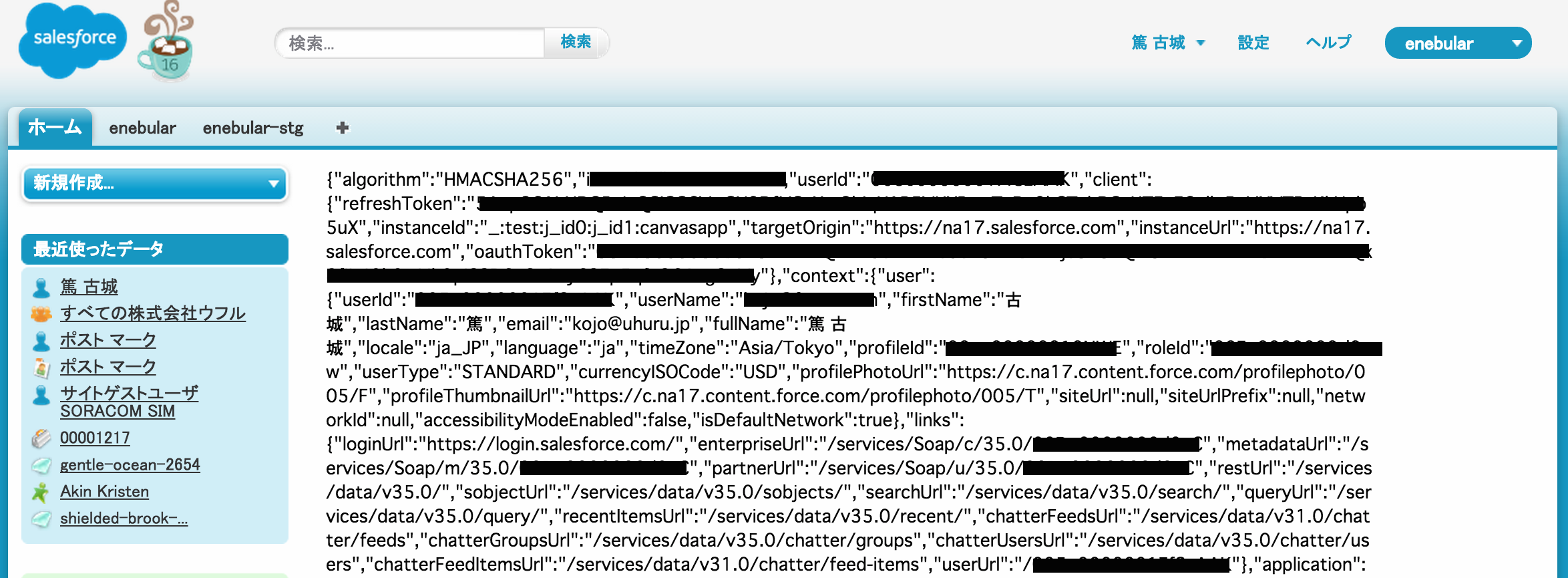Click the profileThumbnailUrl JSON line
The width and height of the screenshot is (1568, 578).
click(845, 396)
